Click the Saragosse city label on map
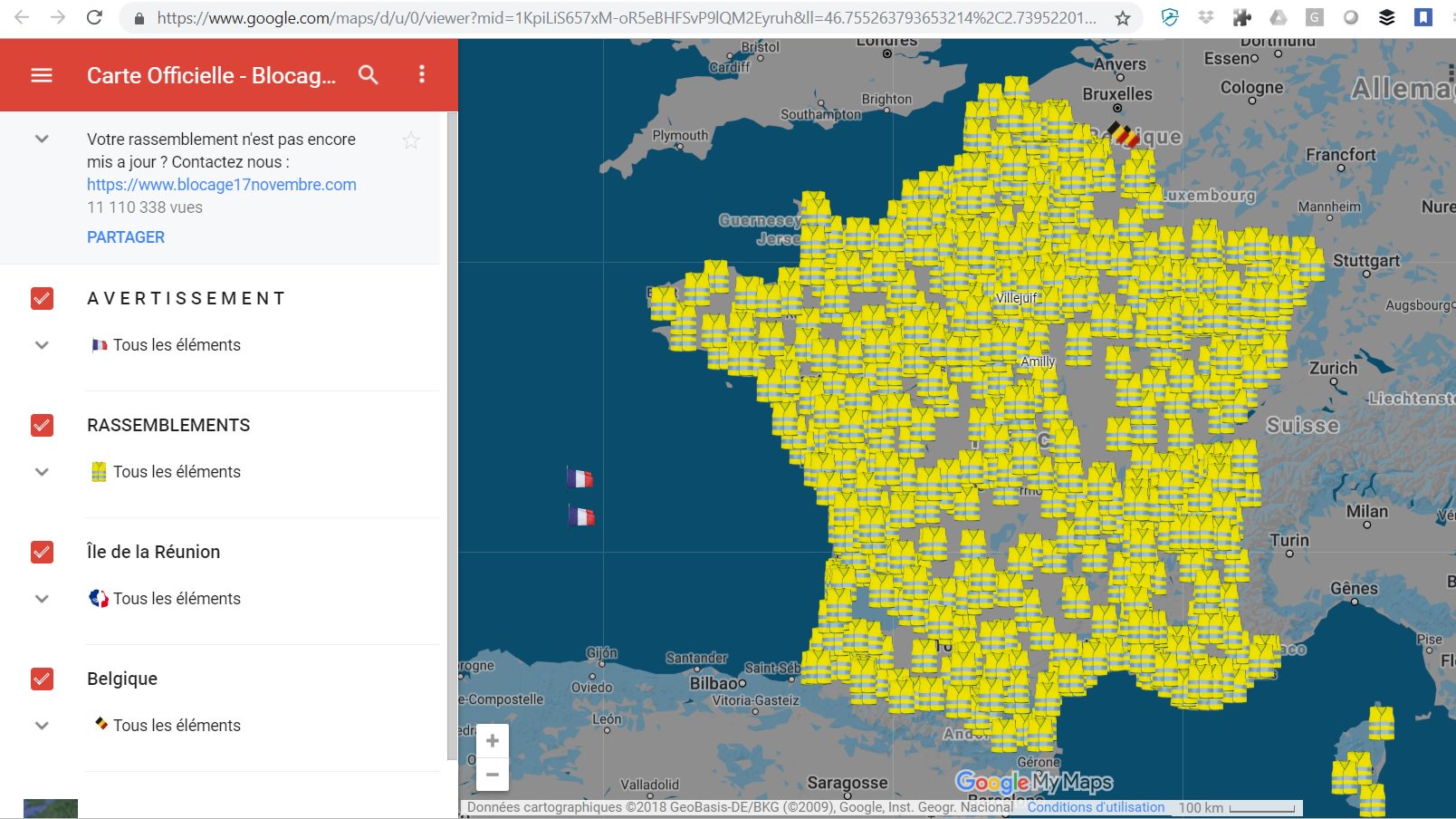Screen dimensions: 1456x819 847,782
